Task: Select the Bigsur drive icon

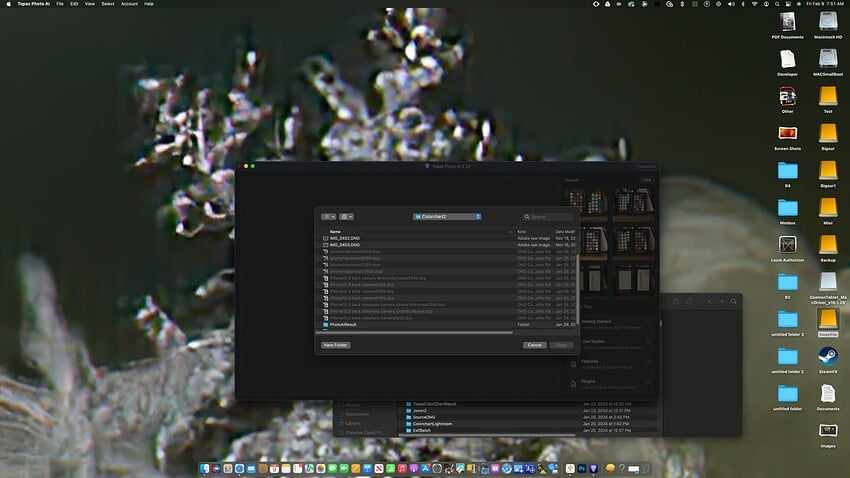Action: (828, 133)
